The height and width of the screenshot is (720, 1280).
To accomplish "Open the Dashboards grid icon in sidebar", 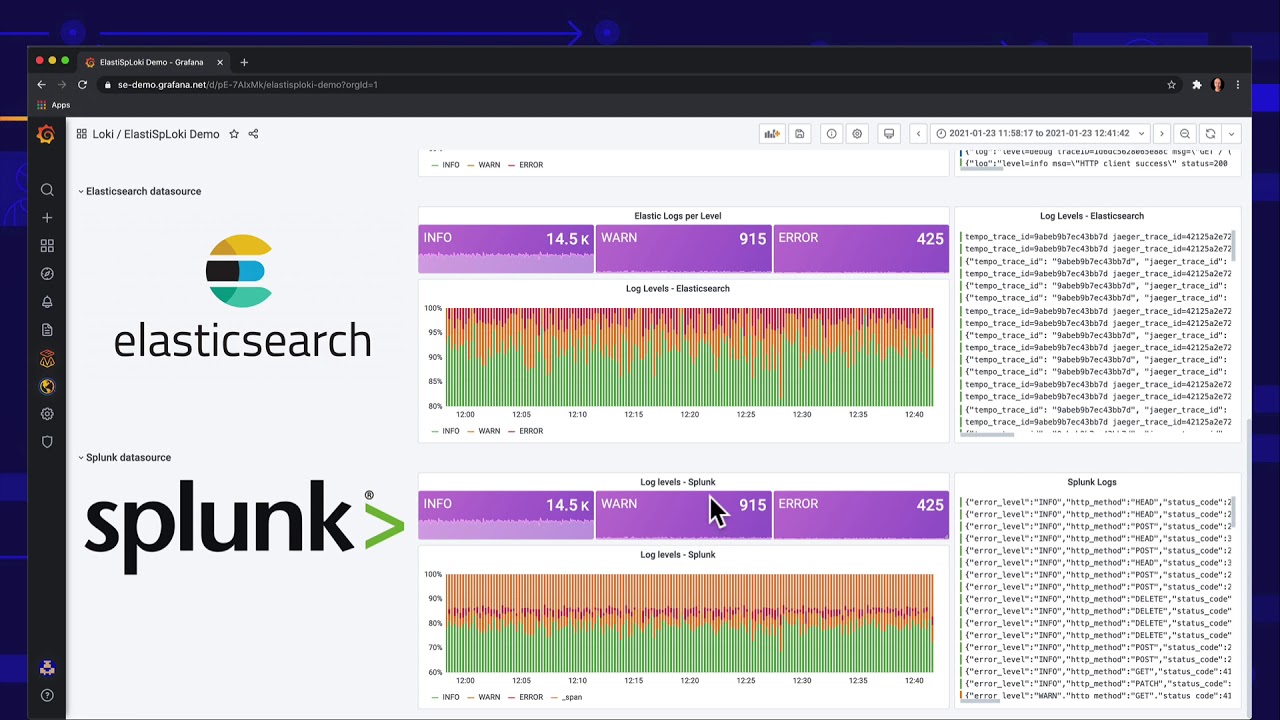I will (47, 246).
